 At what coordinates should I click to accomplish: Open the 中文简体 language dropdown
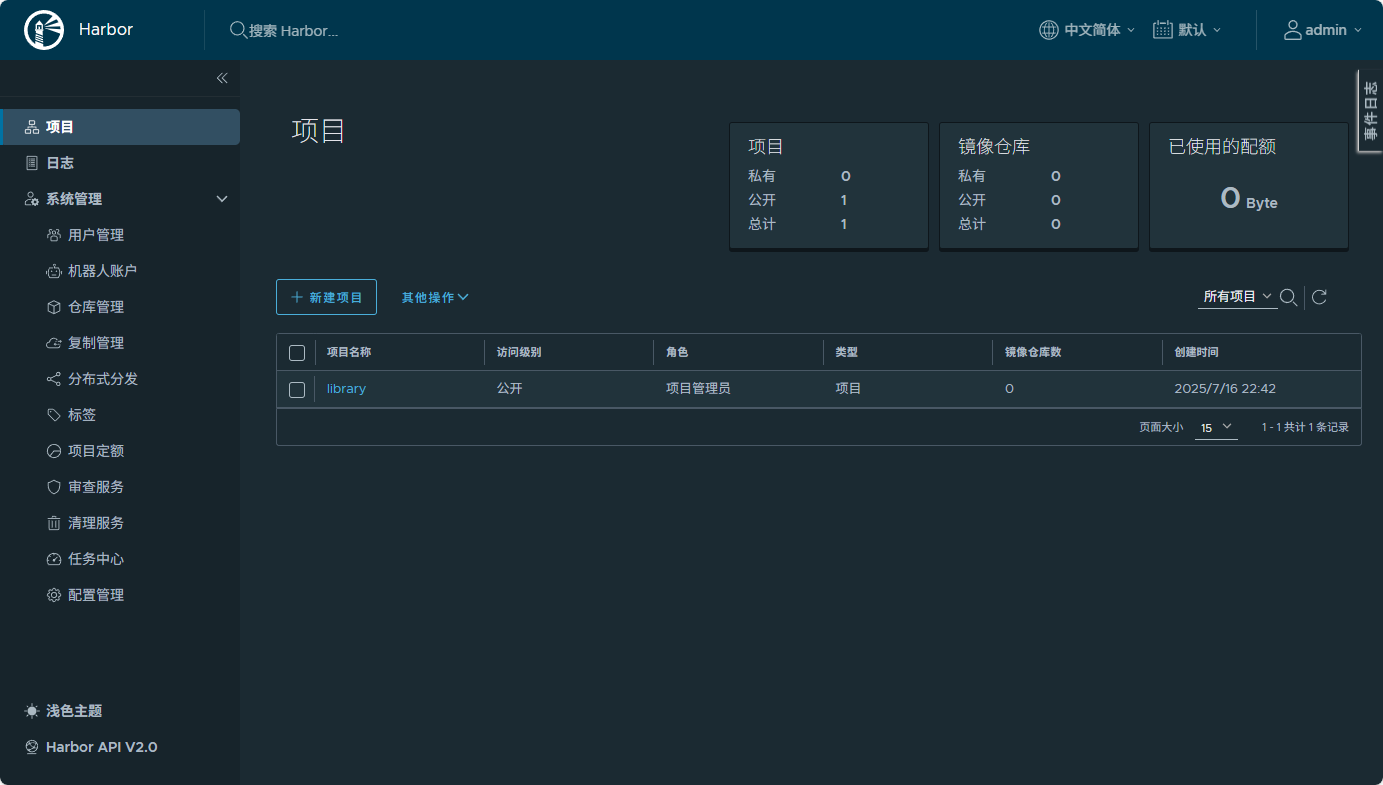click(1087, 30)
